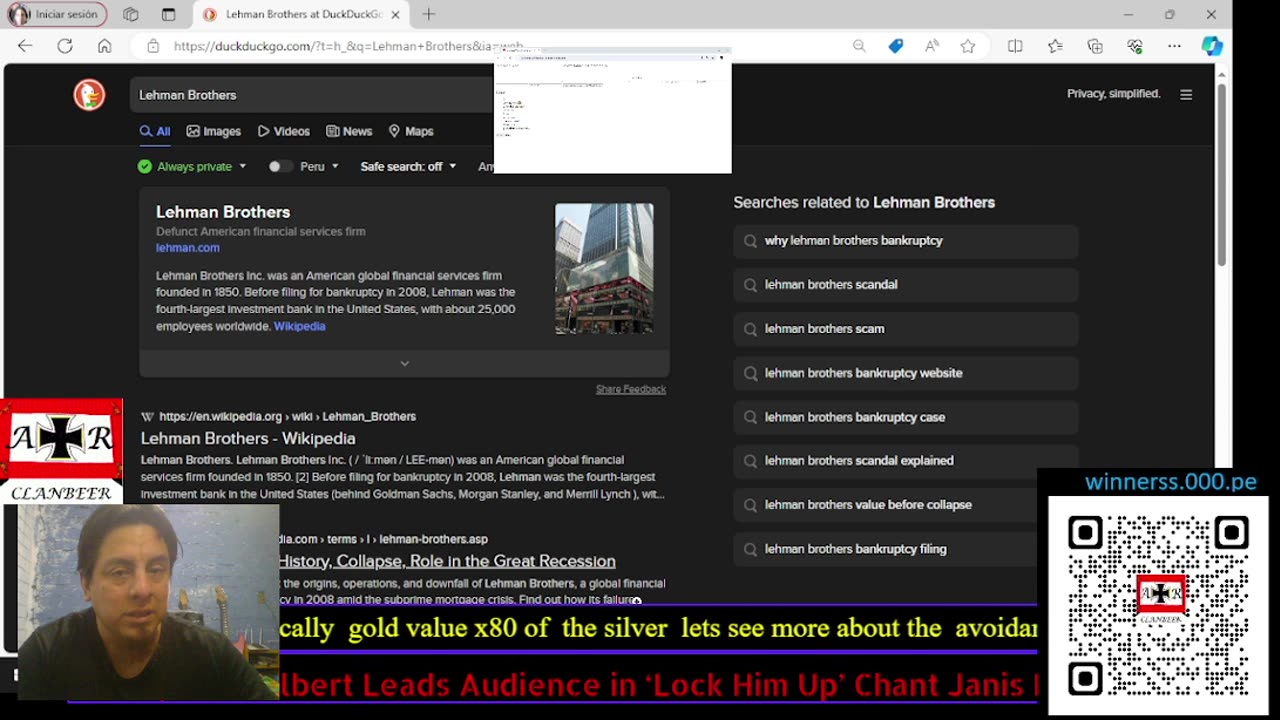Viewport: 1280px width, 720px height.
Task: Open the Safe search: off dropdown
Action: (408, 166)
